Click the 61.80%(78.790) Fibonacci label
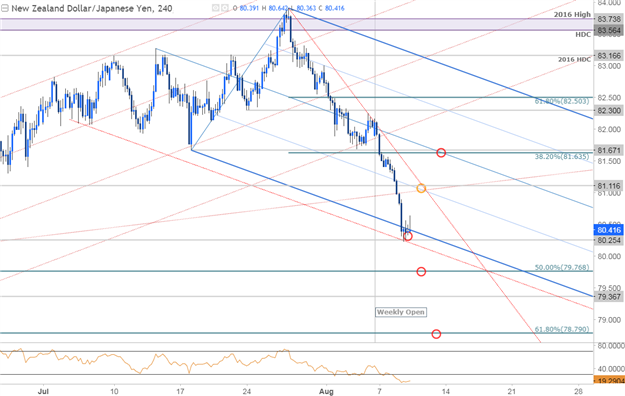The width and height of the screenshot is (625, 396). click(x=562, y=329)
